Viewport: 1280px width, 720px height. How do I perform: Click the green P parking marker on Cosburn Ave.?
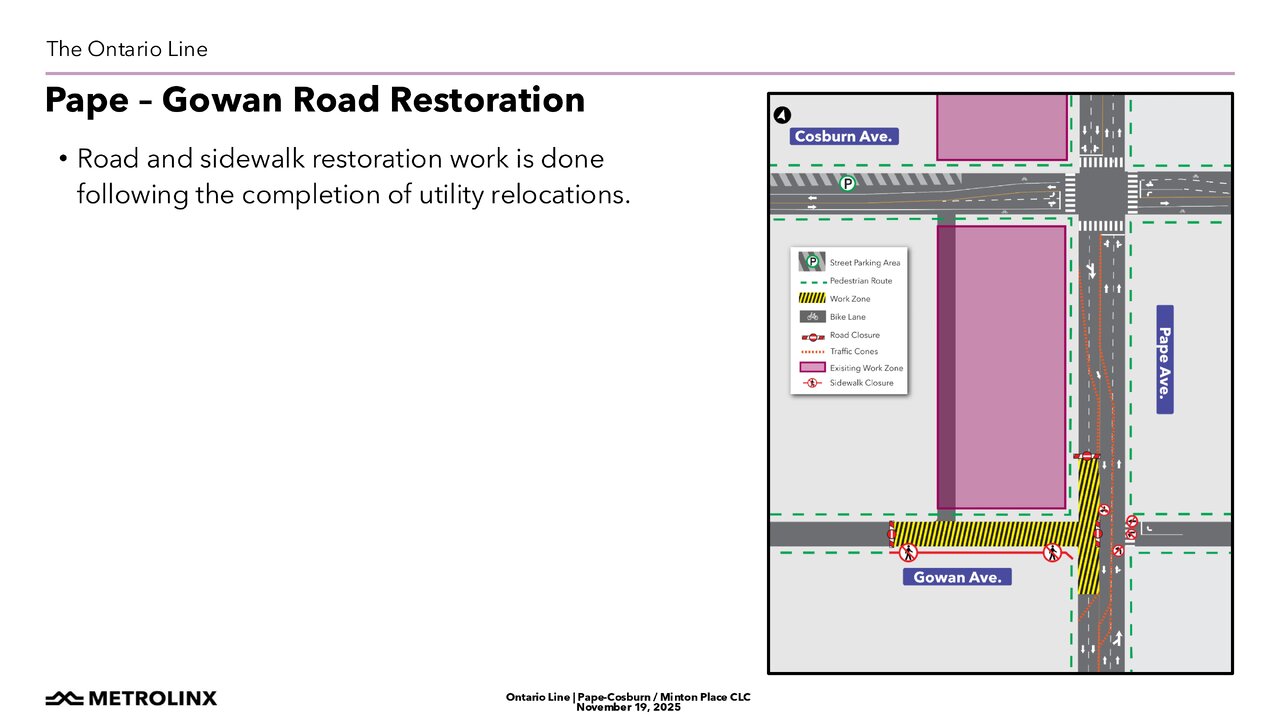(847, 183)
